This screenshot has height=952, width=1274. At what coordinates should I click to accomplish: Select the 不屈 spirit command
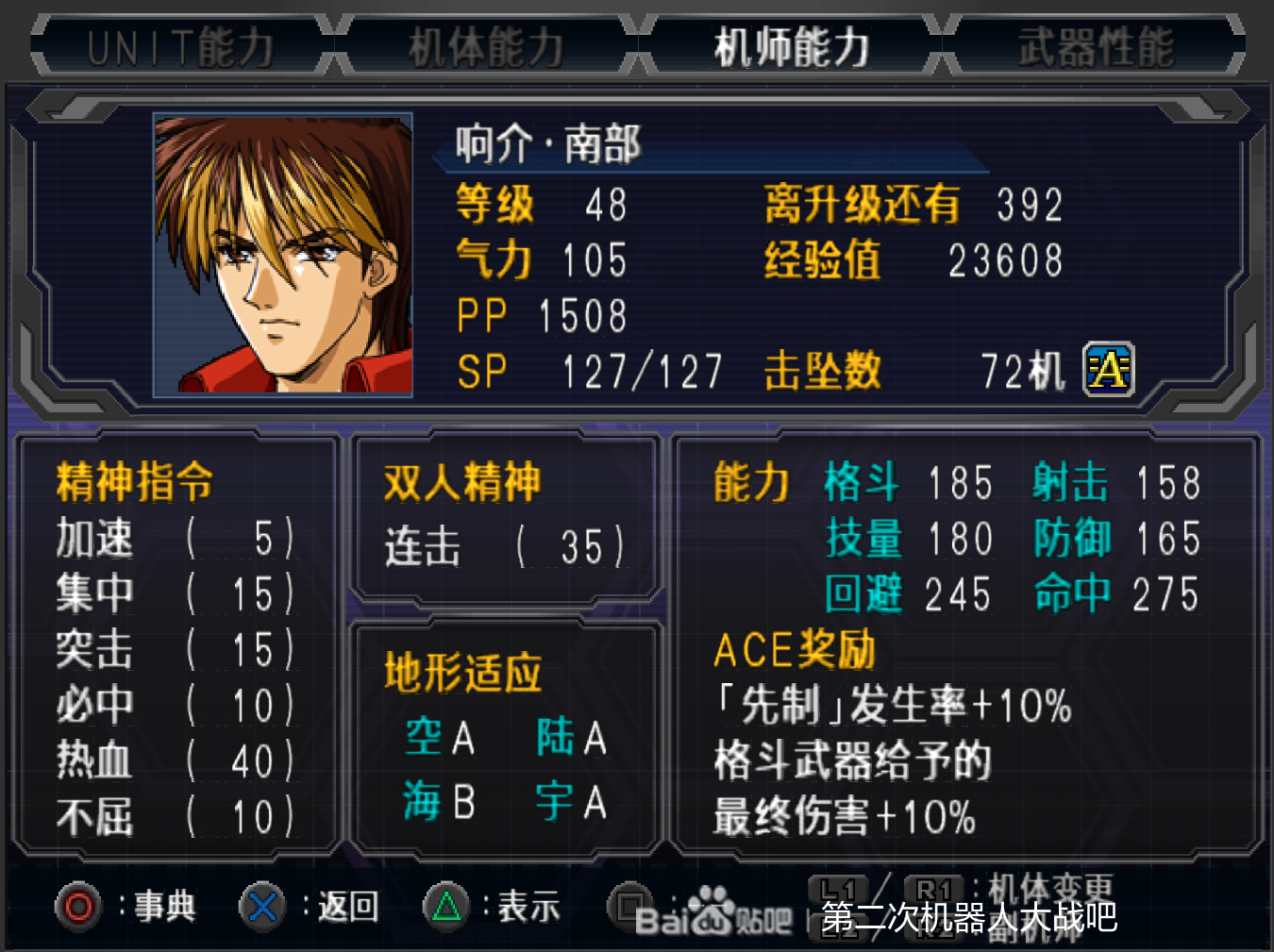(176, 817)
